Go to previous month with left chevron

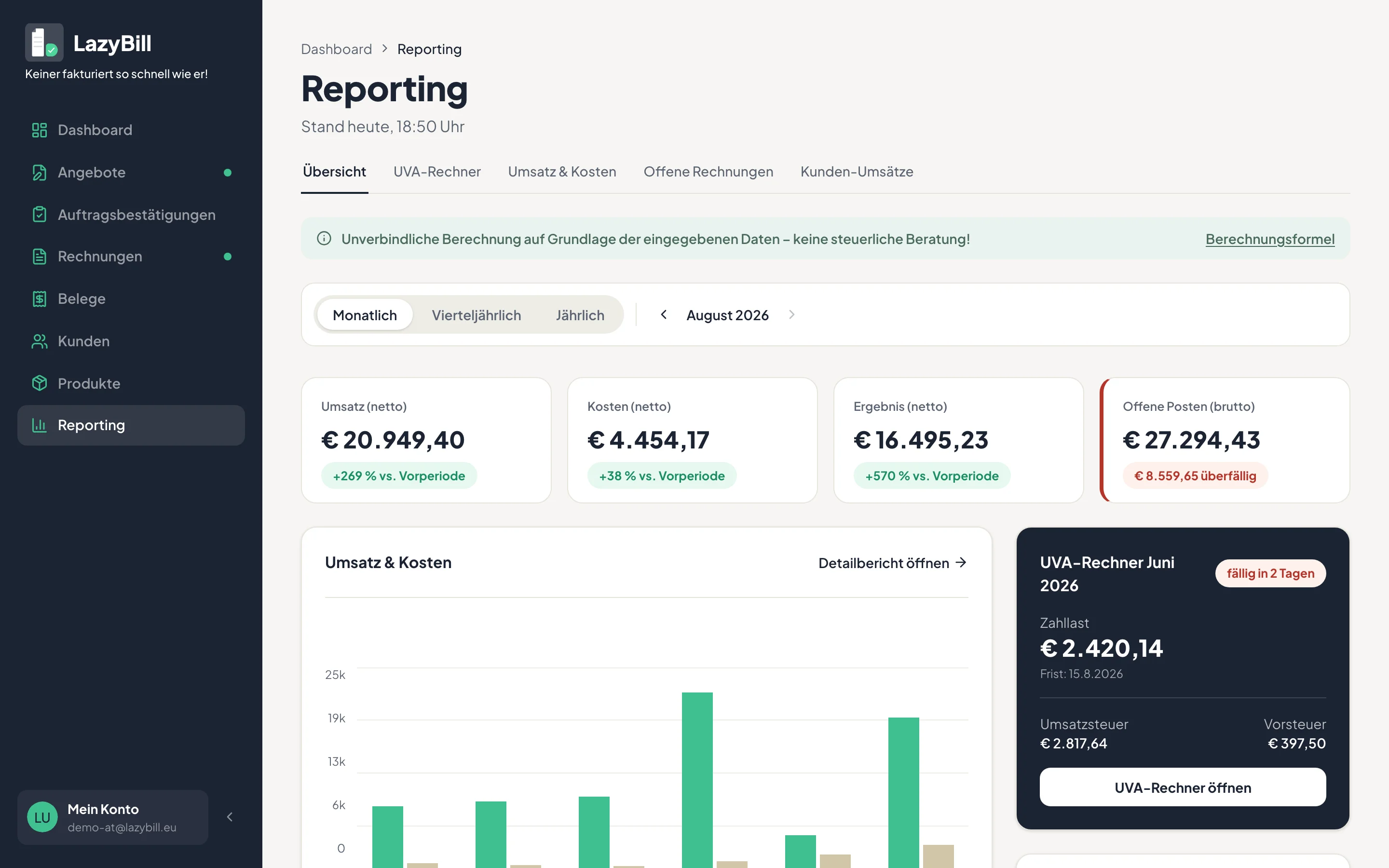click(x=664, y=314)
